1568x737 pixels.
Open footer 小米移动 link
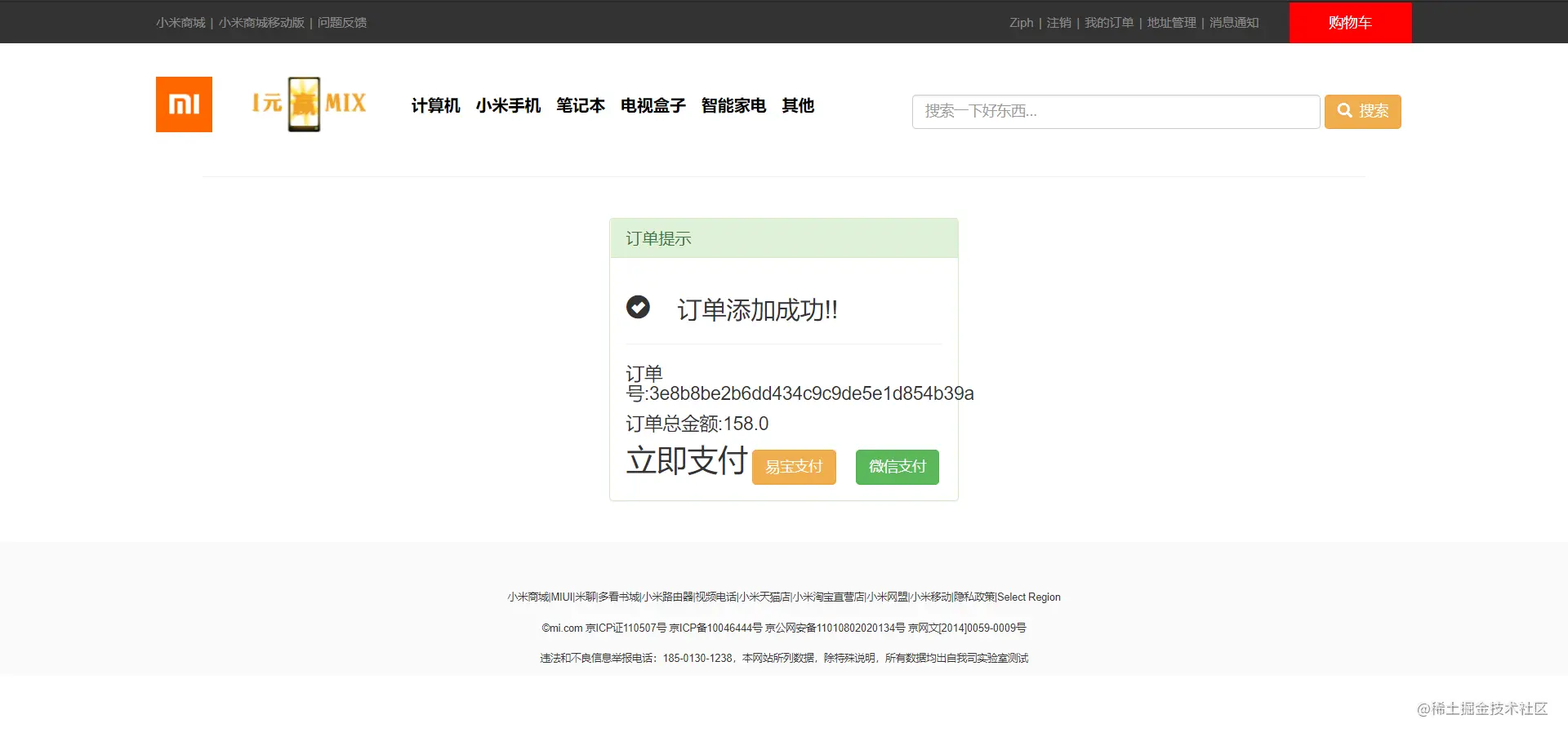[x=932, y=597]
